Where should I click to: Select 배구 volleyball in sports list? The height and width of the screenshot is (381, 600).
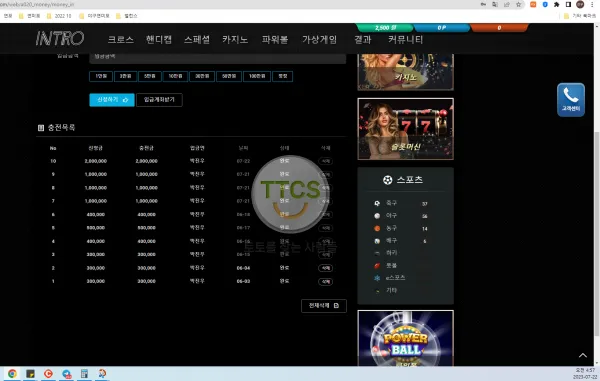coord(391,241)
